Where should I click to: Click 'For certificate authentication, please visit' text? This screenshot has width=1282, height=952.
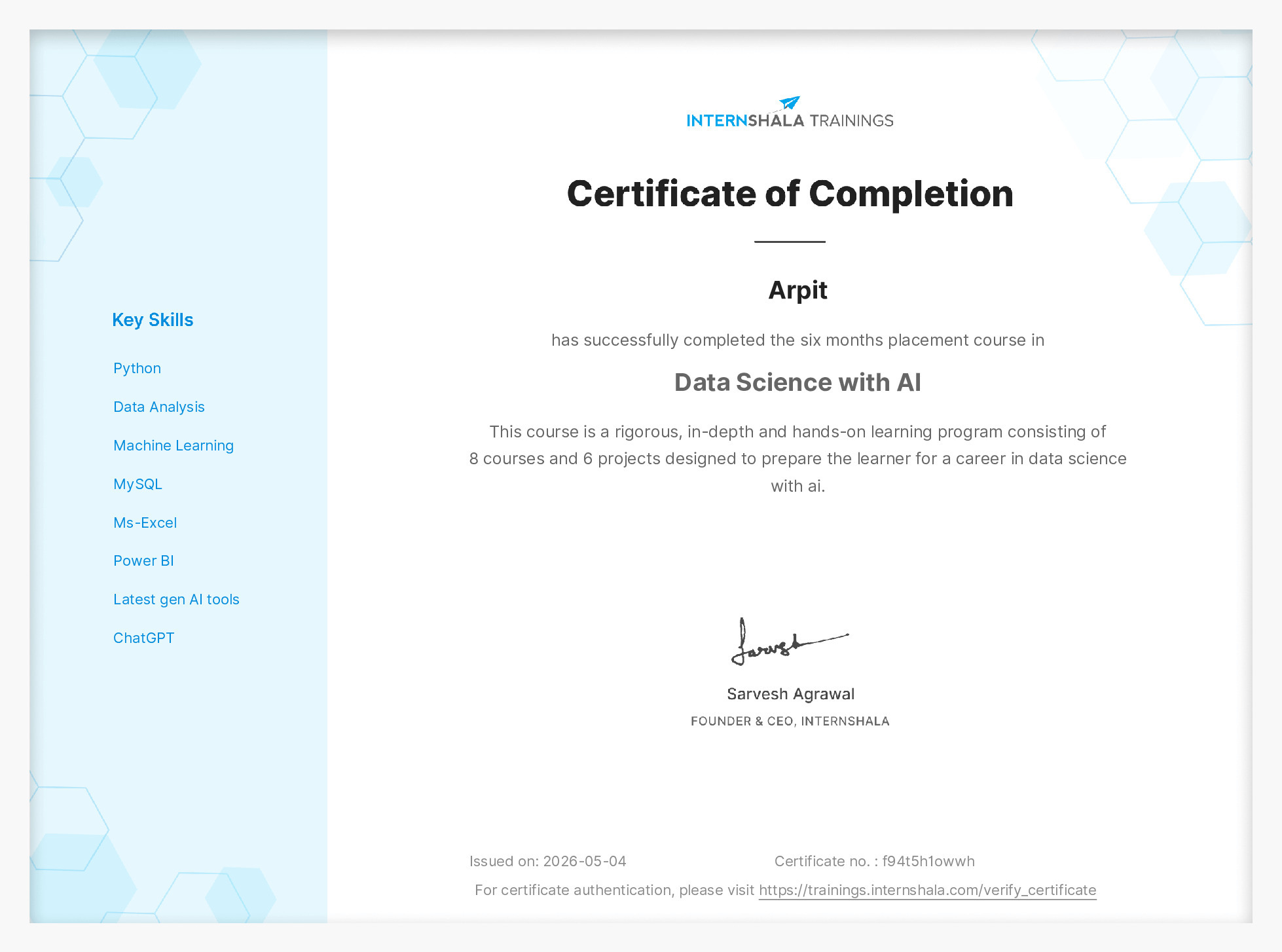tap(614, 890)
